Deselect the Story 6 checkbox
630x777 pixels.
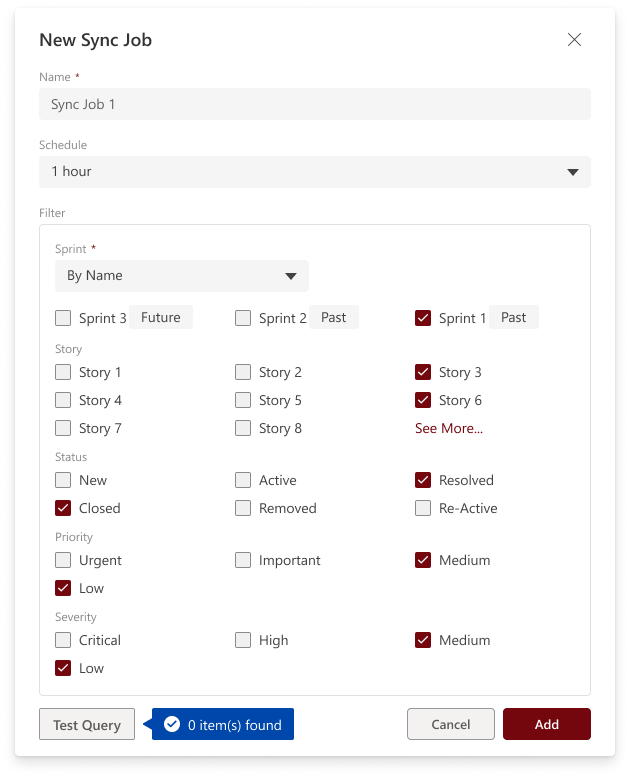(423, 400)
